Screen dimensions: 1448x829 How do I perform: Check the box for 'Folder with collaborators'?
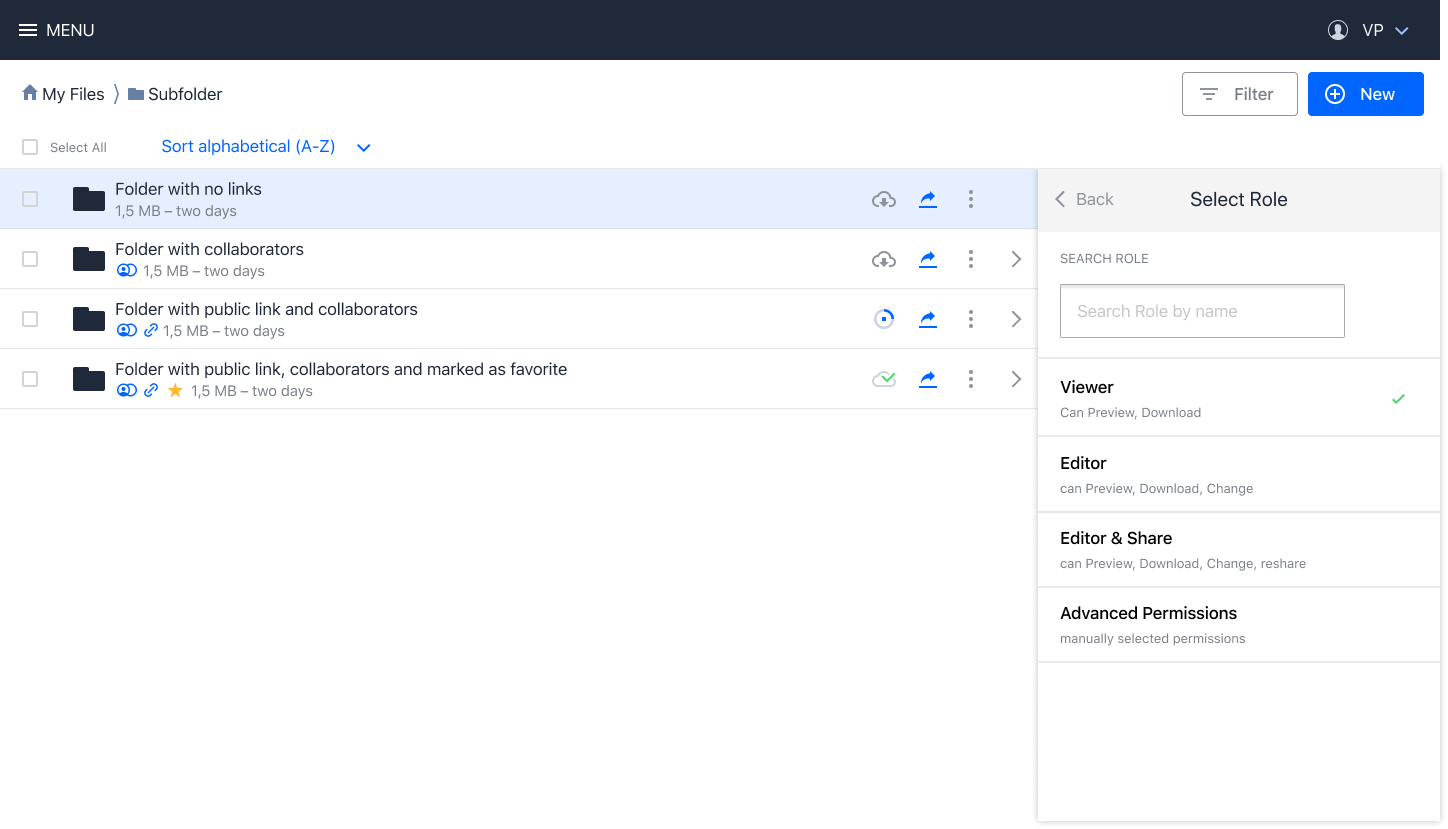[30, 259]
